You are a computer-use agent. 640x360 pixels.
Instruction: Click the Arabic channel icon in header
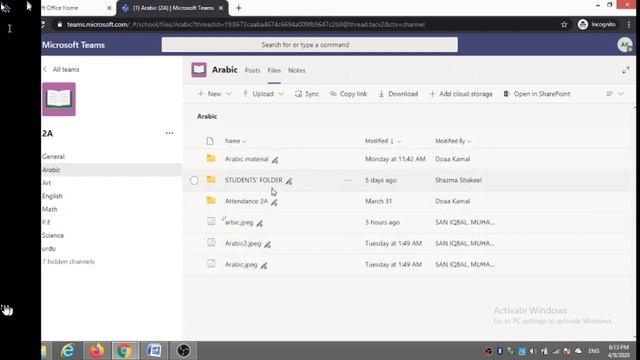point(199,70)
